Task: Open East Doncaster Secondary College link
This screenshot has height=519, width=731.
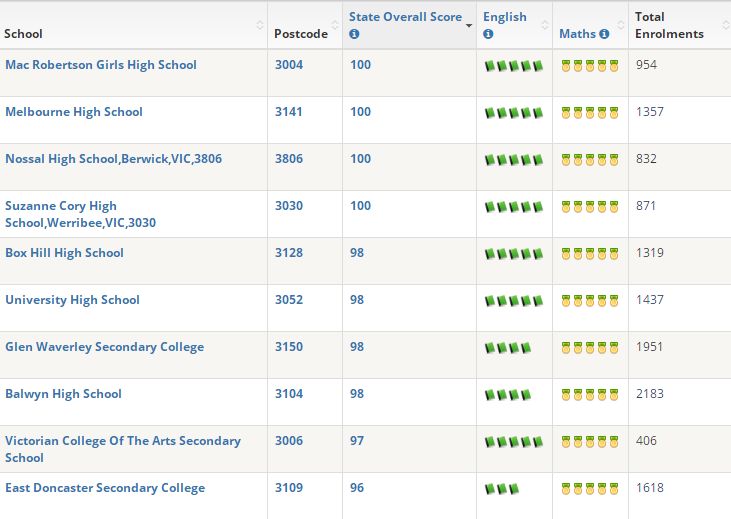Action: point(105,488)
